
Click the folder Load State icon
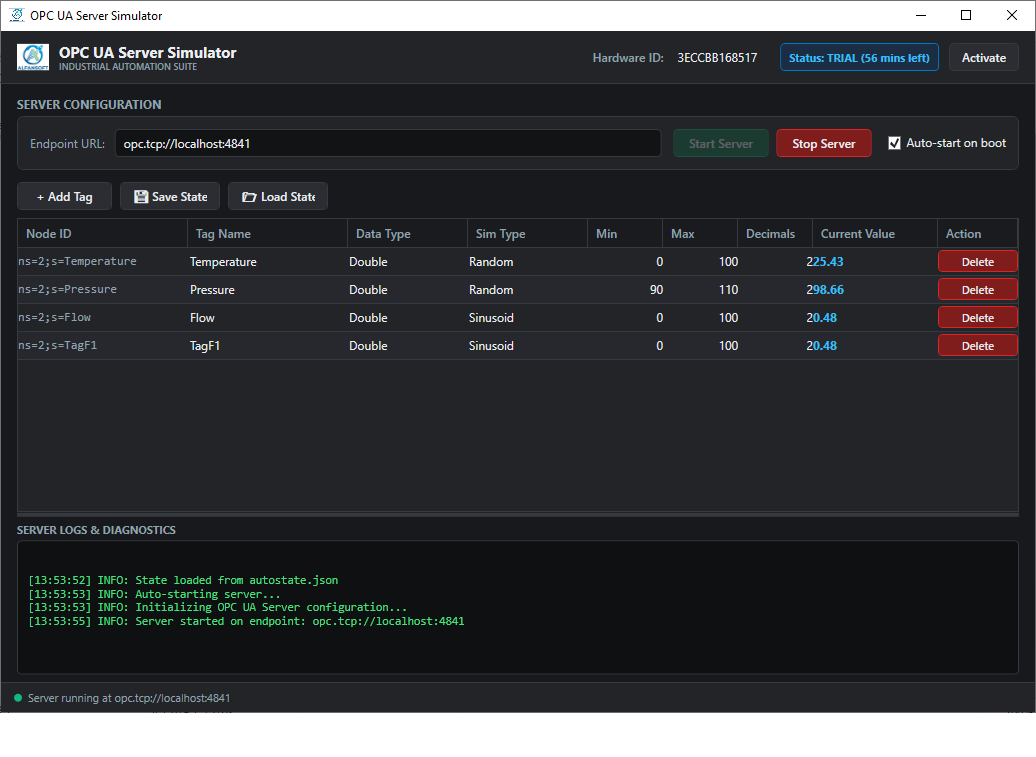click(249, 197)
